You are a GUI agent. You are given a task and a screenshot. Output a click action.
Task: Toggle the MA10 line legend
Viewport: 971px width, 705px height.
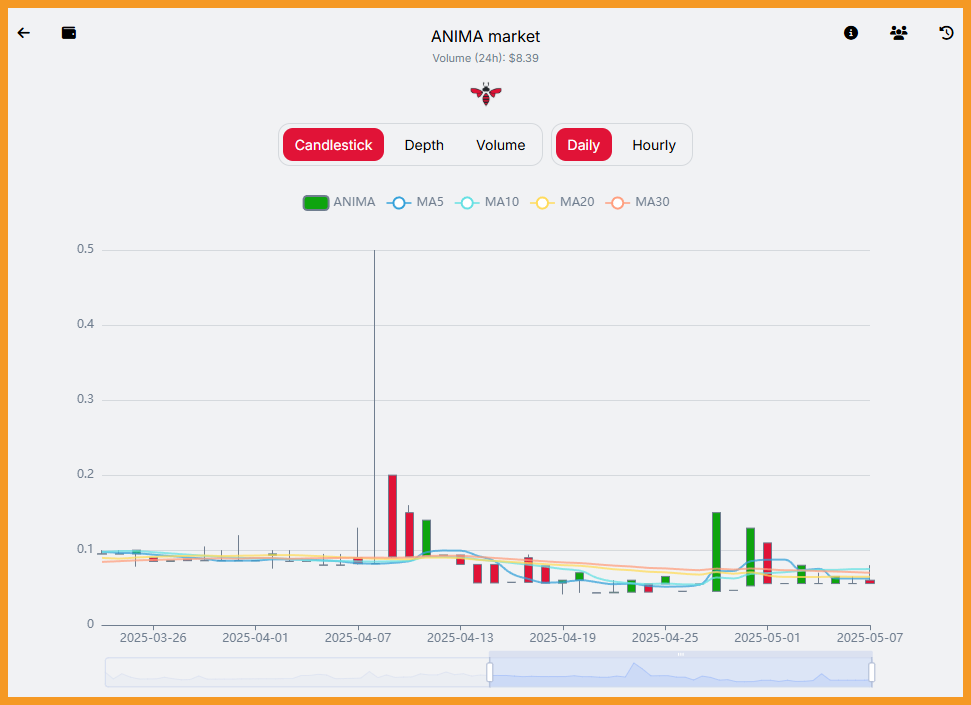pos(487,203)
